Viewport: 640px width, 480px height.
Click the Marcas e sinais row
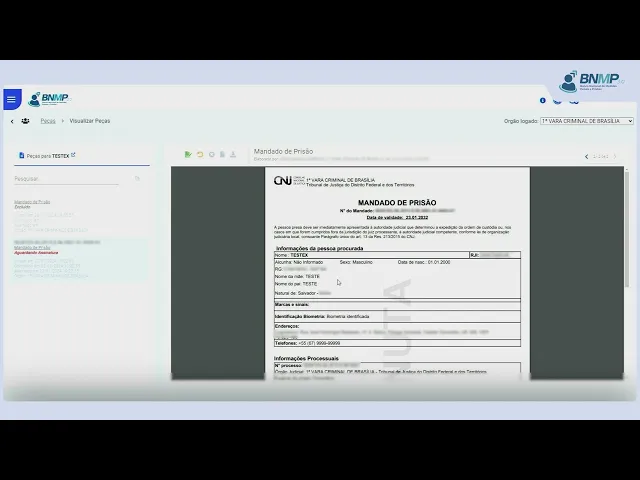point(397,304)
